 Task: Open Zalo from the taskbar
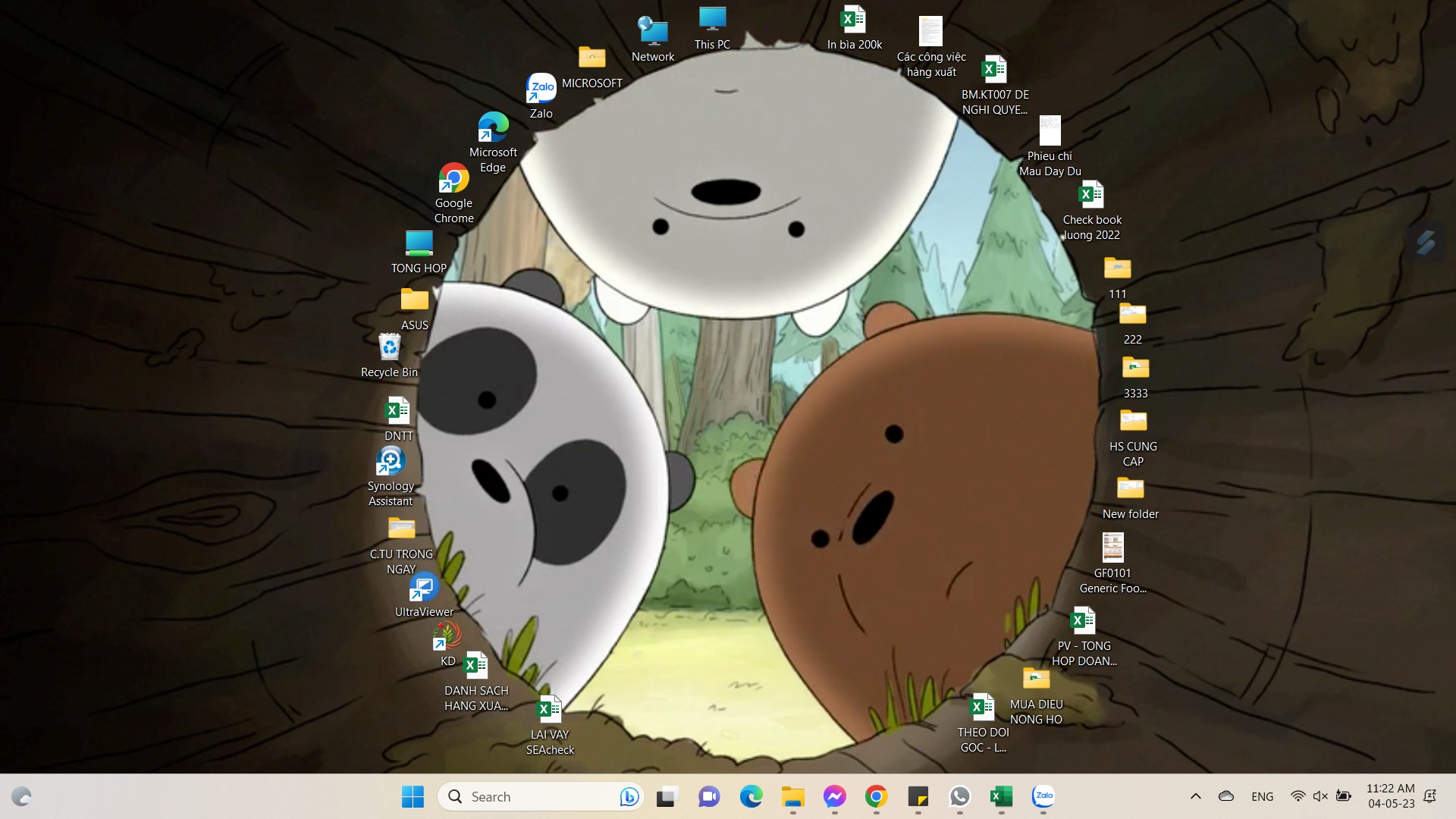click(x=1043, y=796)
